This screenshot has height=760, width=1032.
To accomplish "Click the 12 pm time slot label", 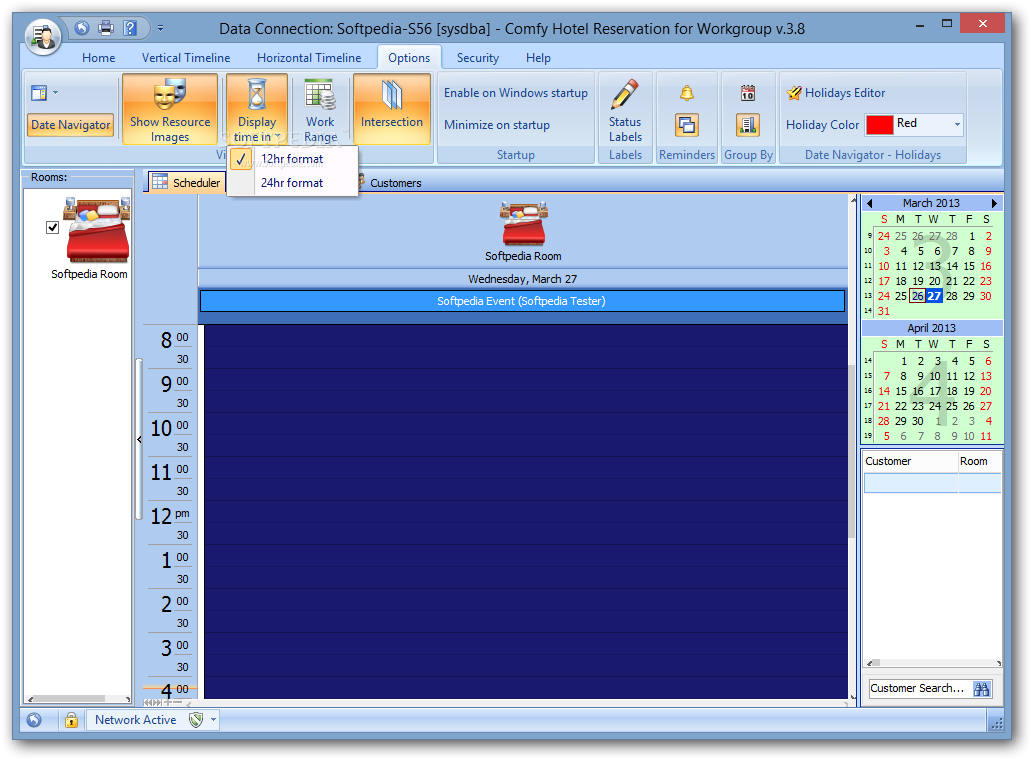I will click(x=170, y=516).
